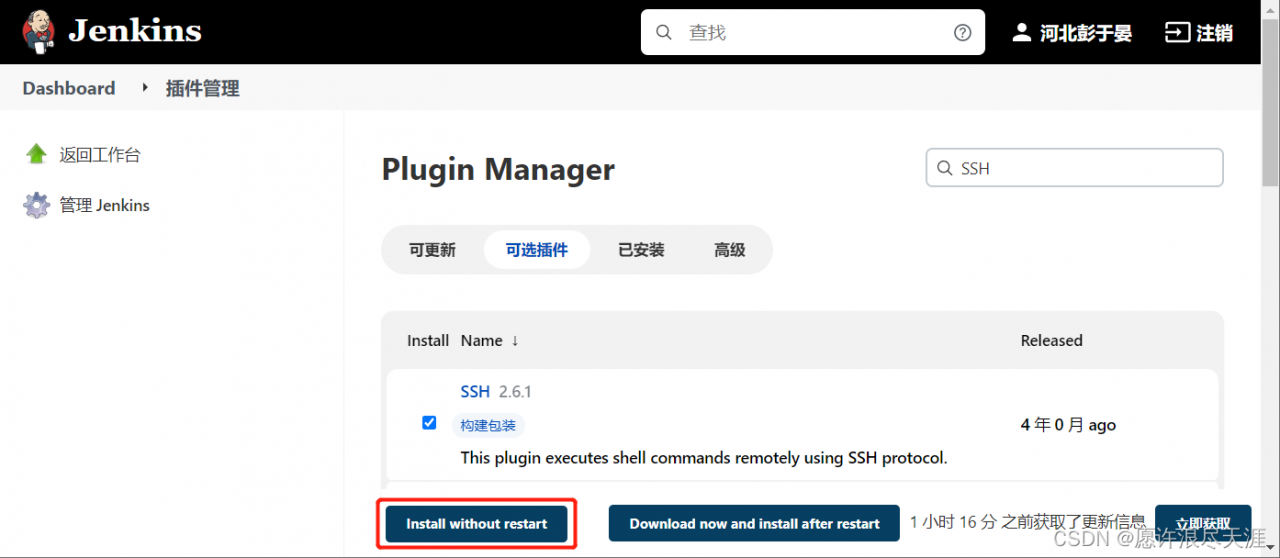Focus the header 查找 search field
The width and height of the screenshot is (1280, 558).
point(812,32)
